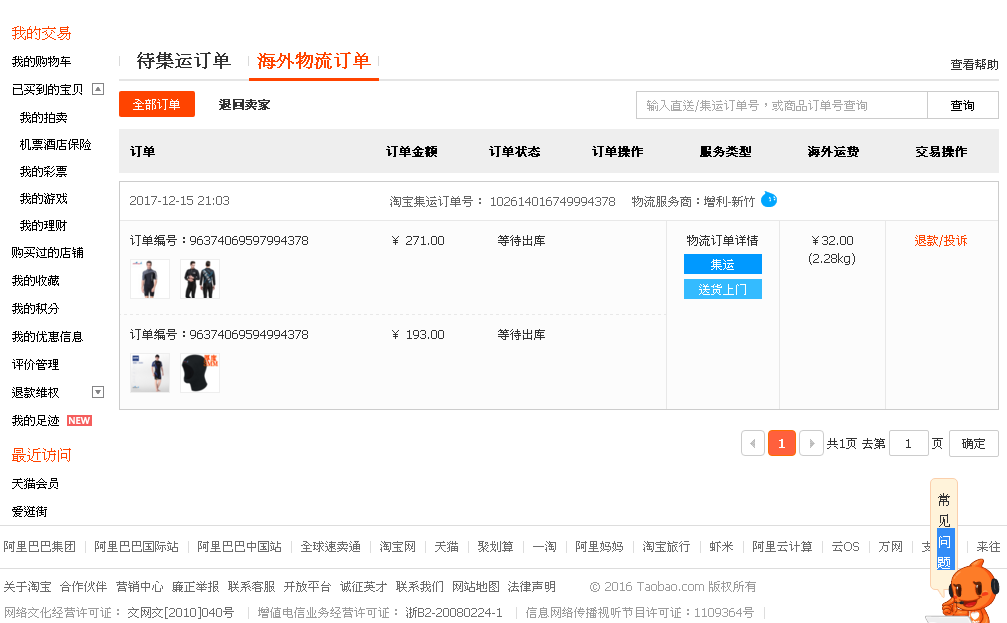Image resolution: width=1007 pixels, height=623 pixels.
Task: Open the two-divers thumbnail in first order
Action: [x=200, y=279]
